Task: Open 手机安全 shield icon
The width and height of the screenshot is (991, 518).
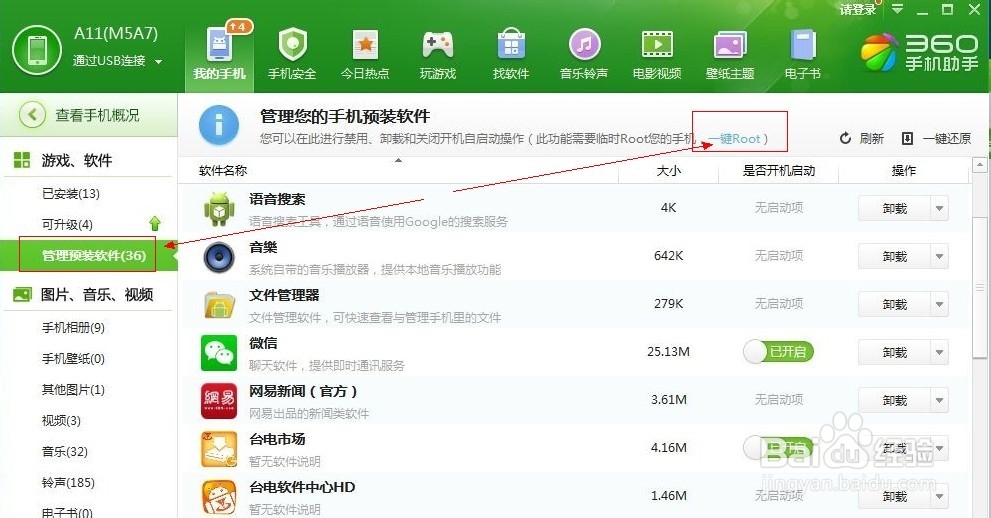Action: point(292,45)
